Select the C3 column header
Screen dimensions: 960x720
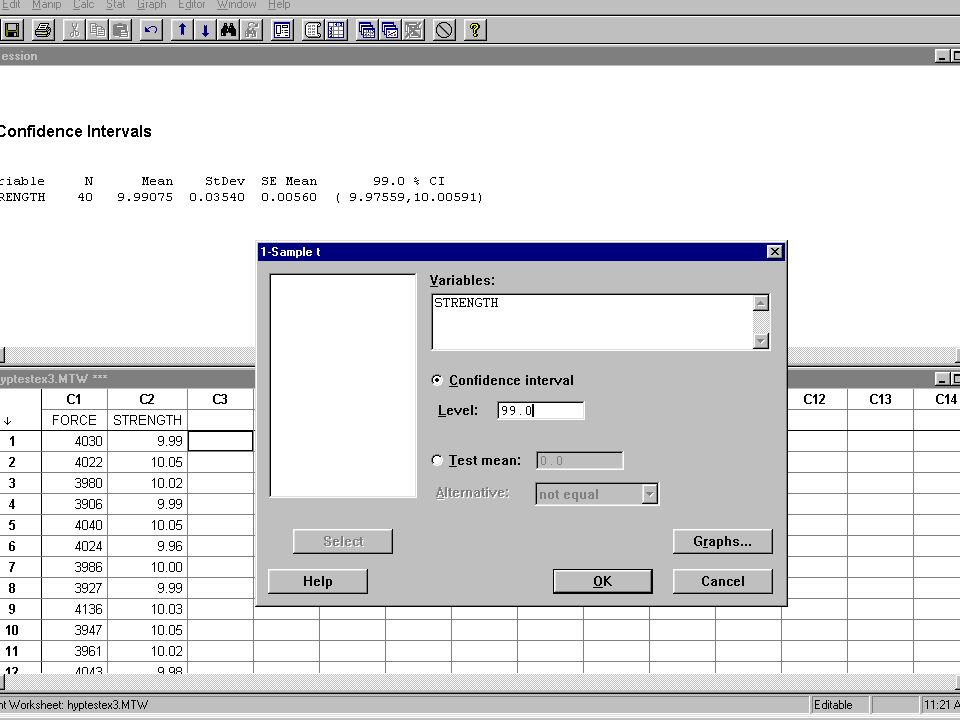220,399
